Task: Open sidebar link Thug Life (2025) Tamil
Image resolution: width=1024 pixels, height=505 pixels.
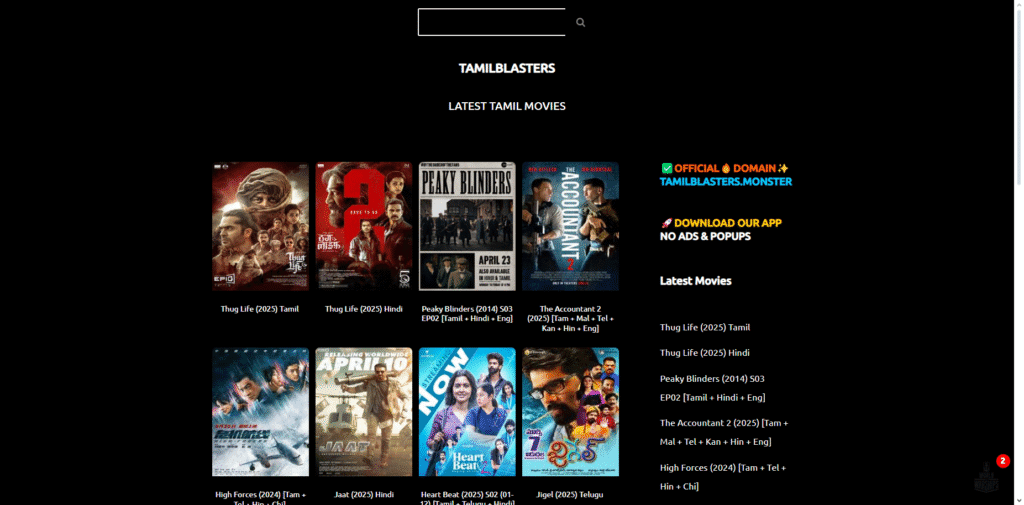Action: [704, 327]
